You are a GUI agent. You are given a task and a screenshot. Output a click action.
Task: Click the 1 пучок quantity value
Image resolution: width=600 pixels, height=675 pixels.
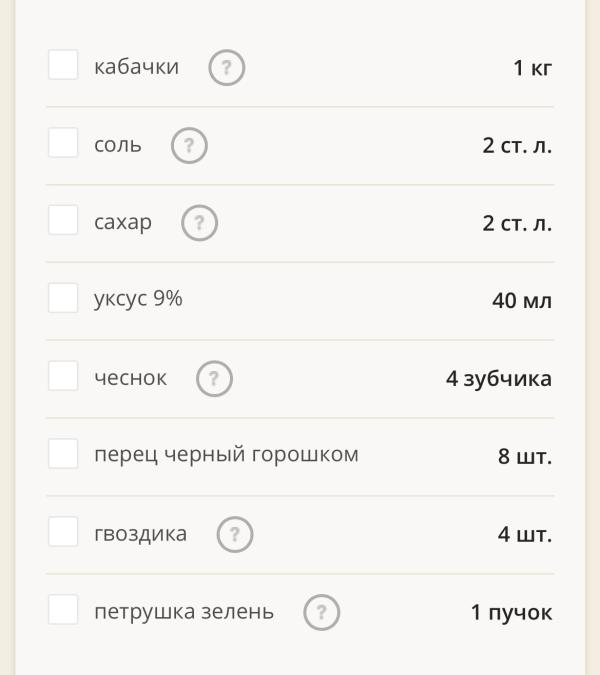(x=511, y=612)
